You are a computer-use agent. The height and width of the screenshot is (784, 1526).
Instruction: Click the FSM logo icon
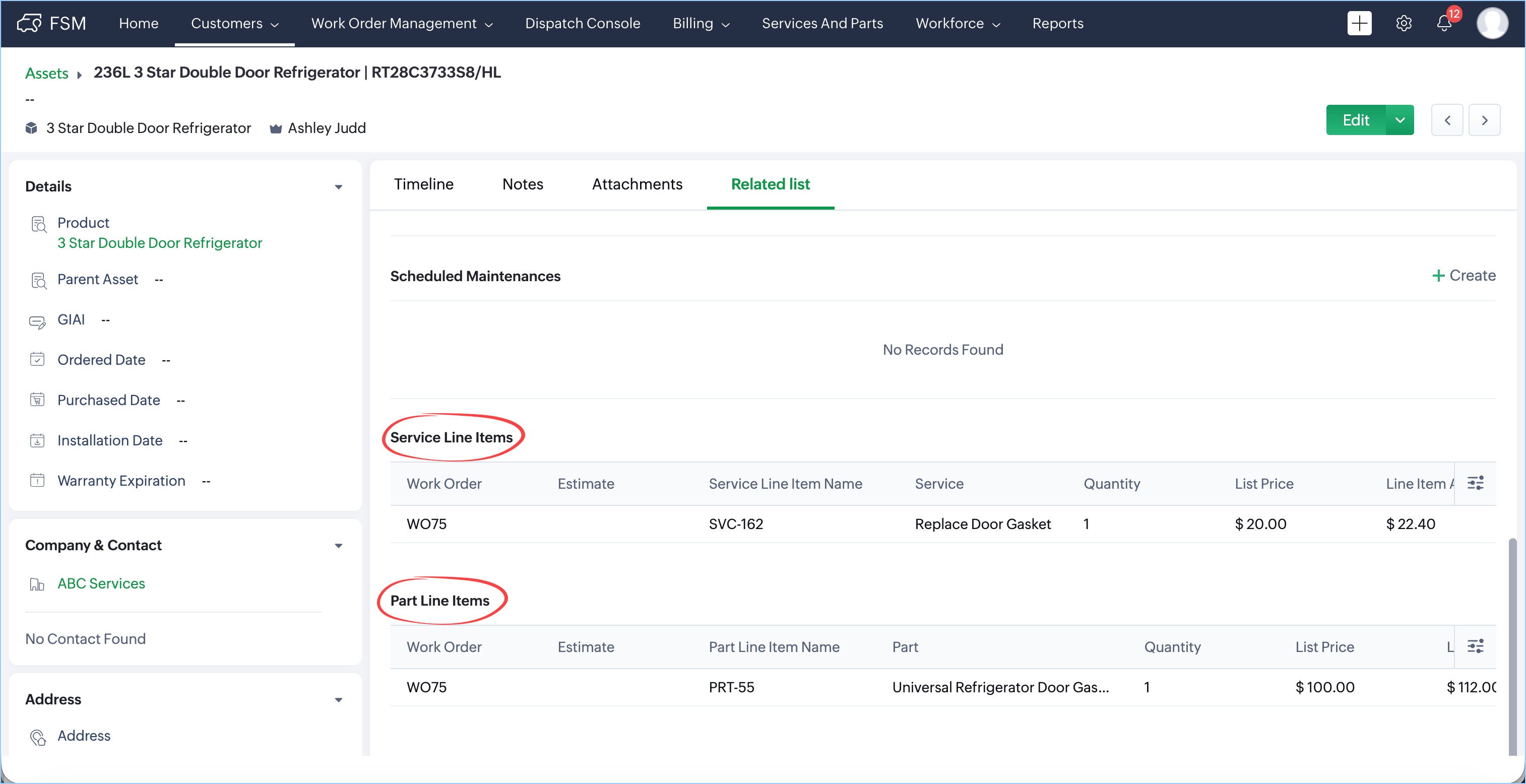30,23
